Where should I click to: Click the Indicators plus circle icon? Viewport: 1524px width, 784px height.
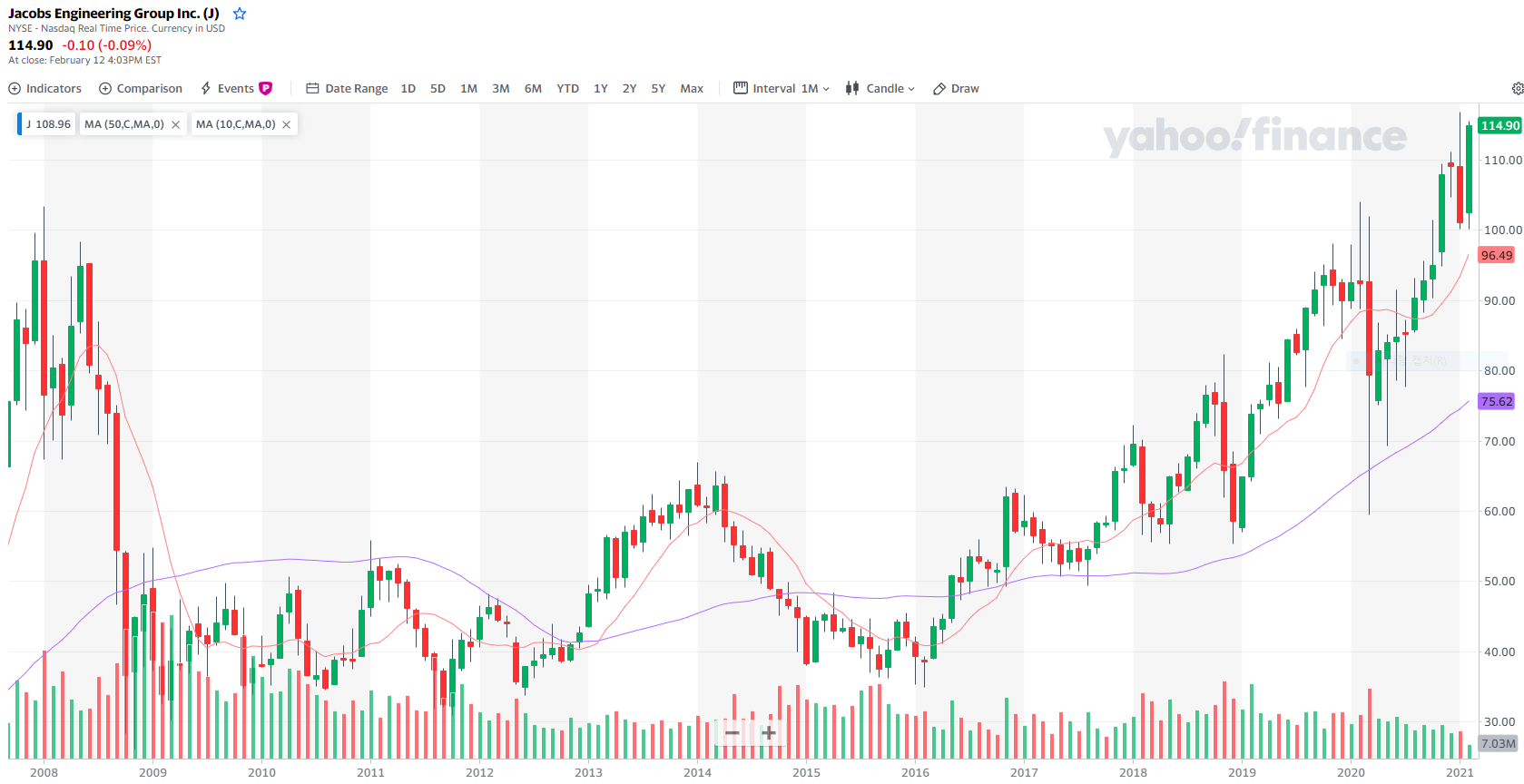coord(15,88)
